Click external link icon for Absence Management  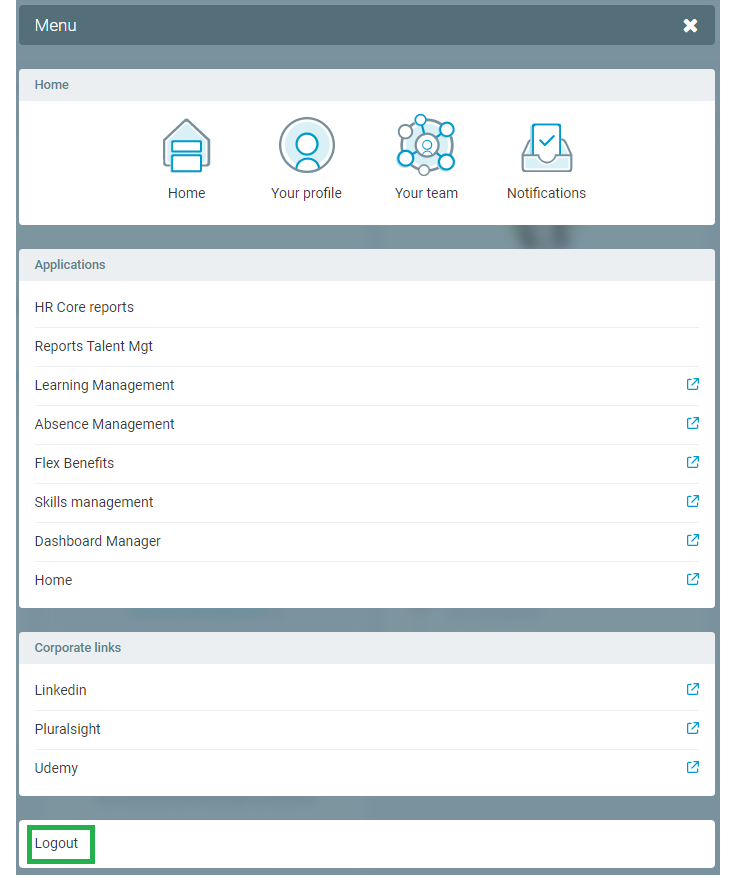point(693,423)
